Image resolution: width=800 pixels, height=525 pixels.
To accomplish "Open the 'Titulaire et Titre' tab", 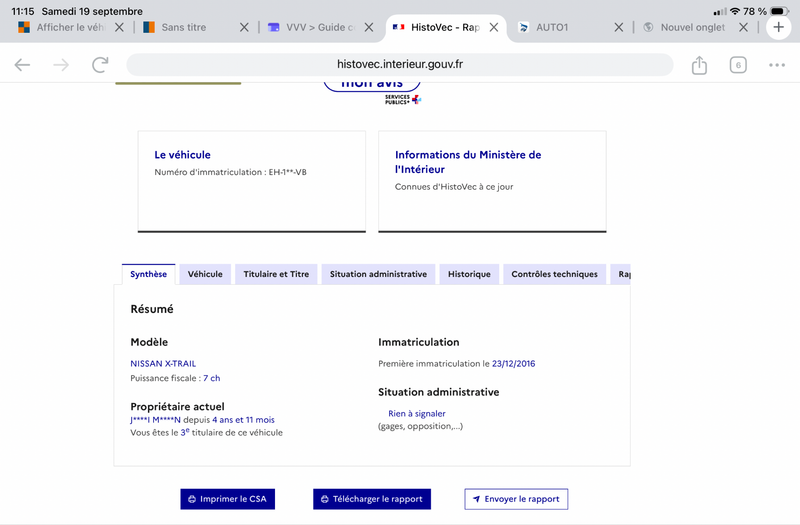I will 276,274.
